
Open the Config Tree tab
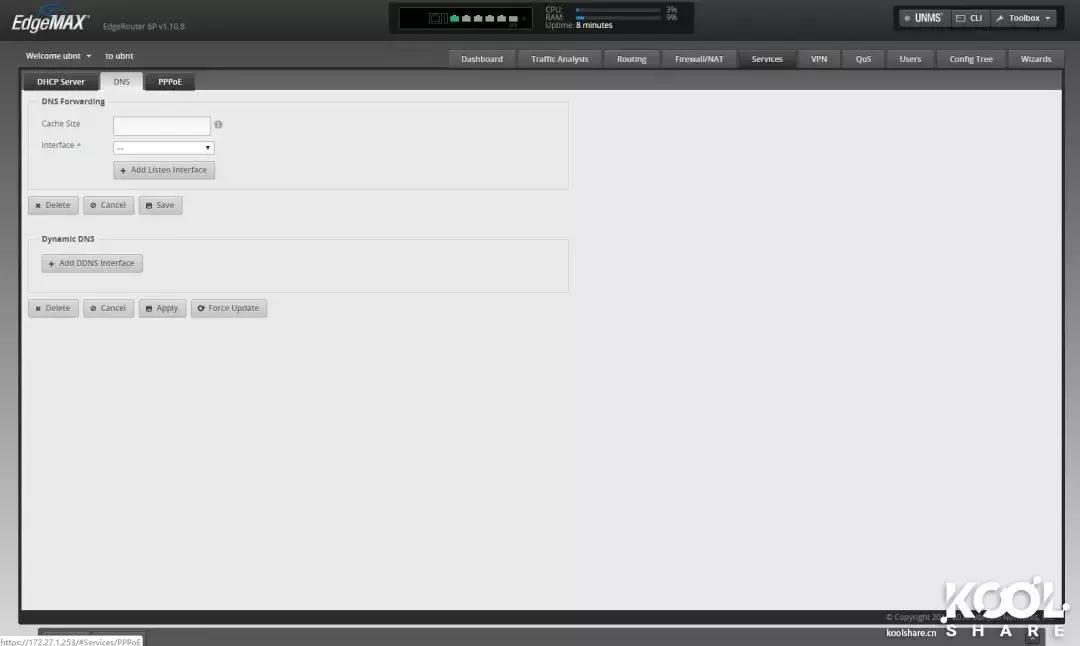tap(970, 59)
